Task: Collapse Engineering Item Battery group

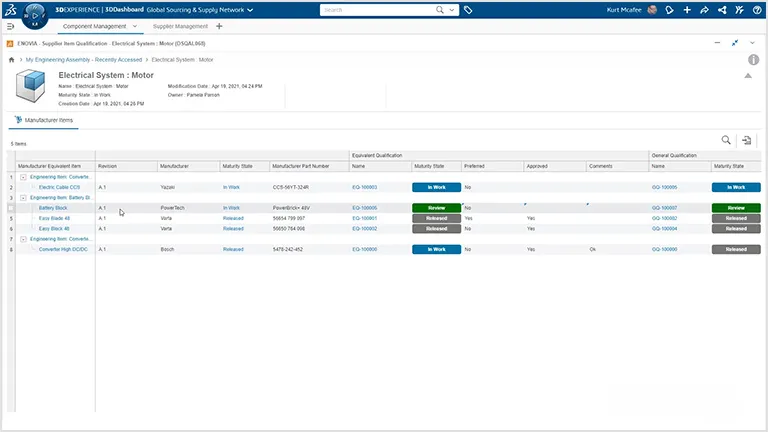Action: 22,198
